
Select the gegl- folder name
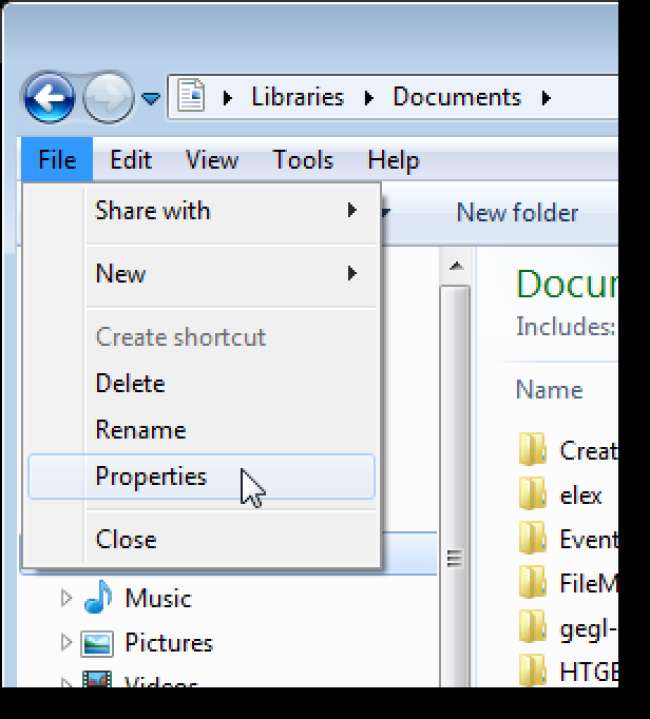(589, 629)
